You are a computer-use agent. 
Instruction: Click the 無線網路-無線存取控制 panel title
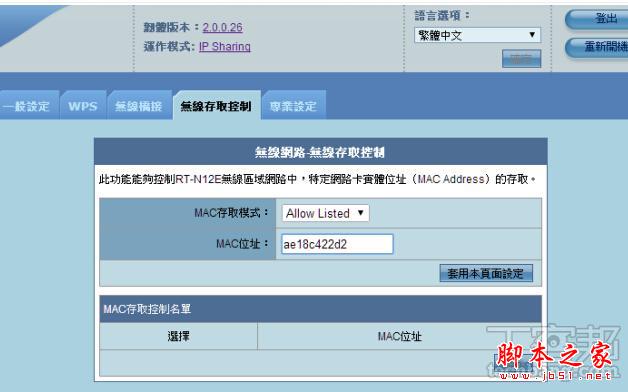point(320,152)
